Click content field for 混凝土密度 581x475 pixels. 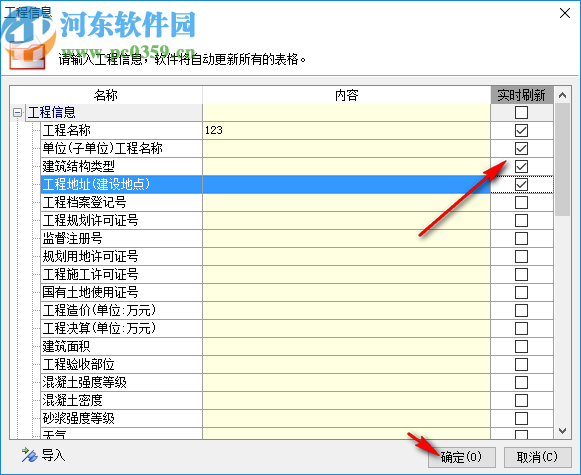(x=346, y=401)
